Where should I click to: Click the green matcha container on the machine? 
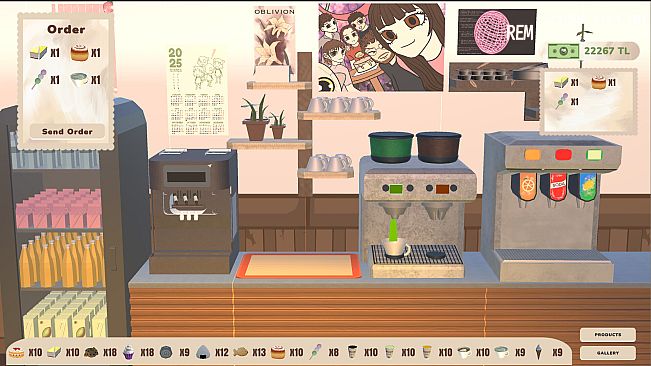tap(391, 147)
